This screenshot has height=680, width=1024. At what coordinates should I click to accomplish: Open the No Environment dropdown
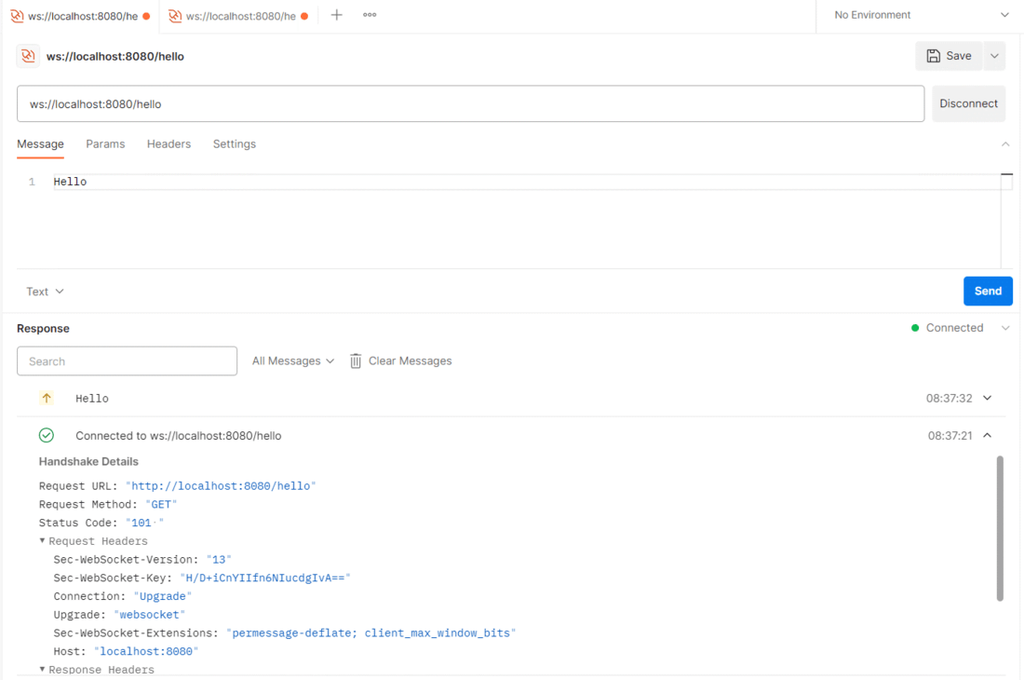click(921, 15)
